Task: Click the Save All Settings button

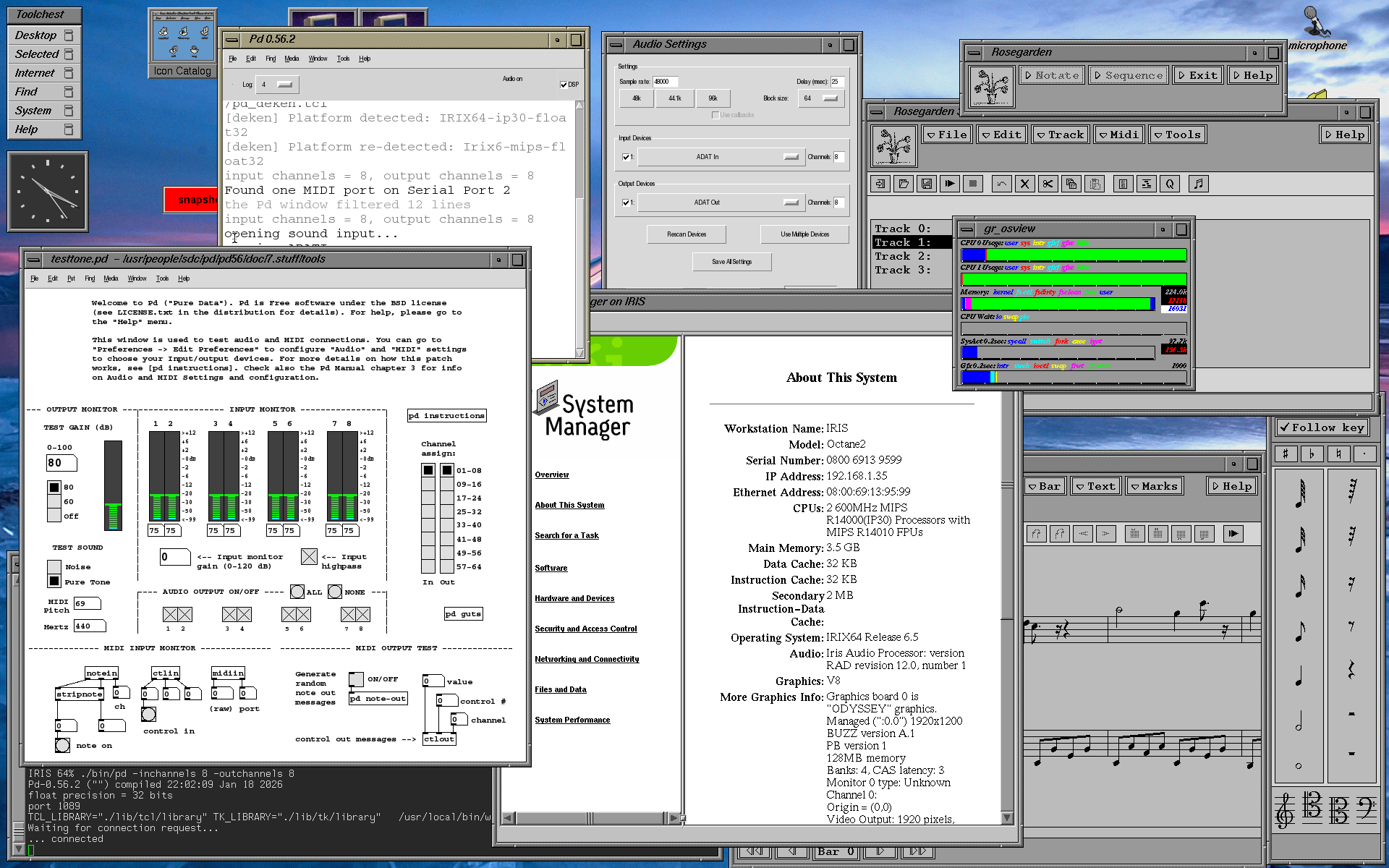Action: pos(731,262)
